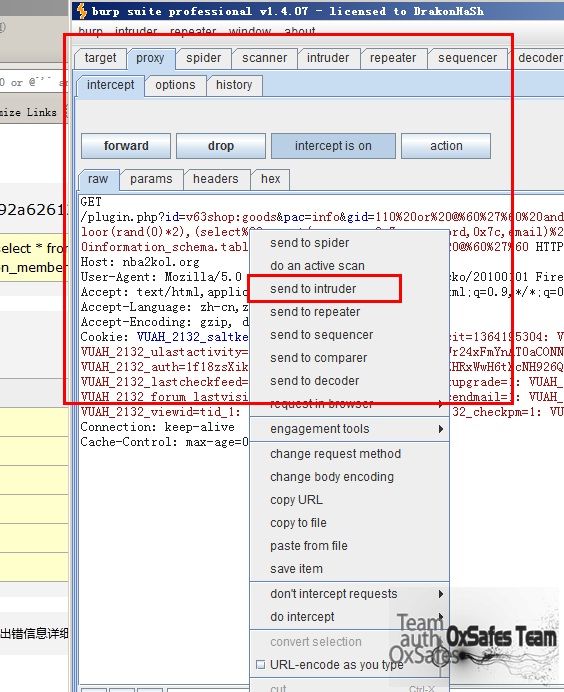Screen dimensions: 564x692
Task: Choose 'send to intruder'
Action: click(x=349, y=289)
